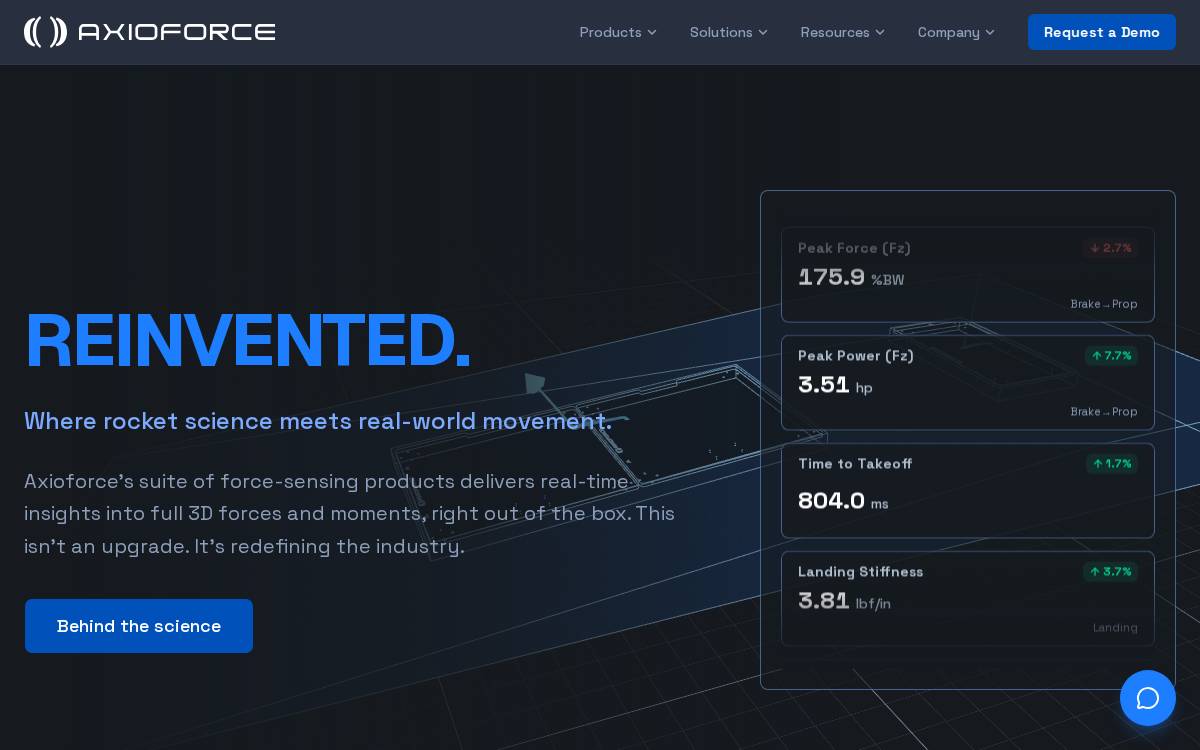This screenshot has width=1200, height=750.
Task: Click the 3.7% increase badge
Action: point(1111,572)
